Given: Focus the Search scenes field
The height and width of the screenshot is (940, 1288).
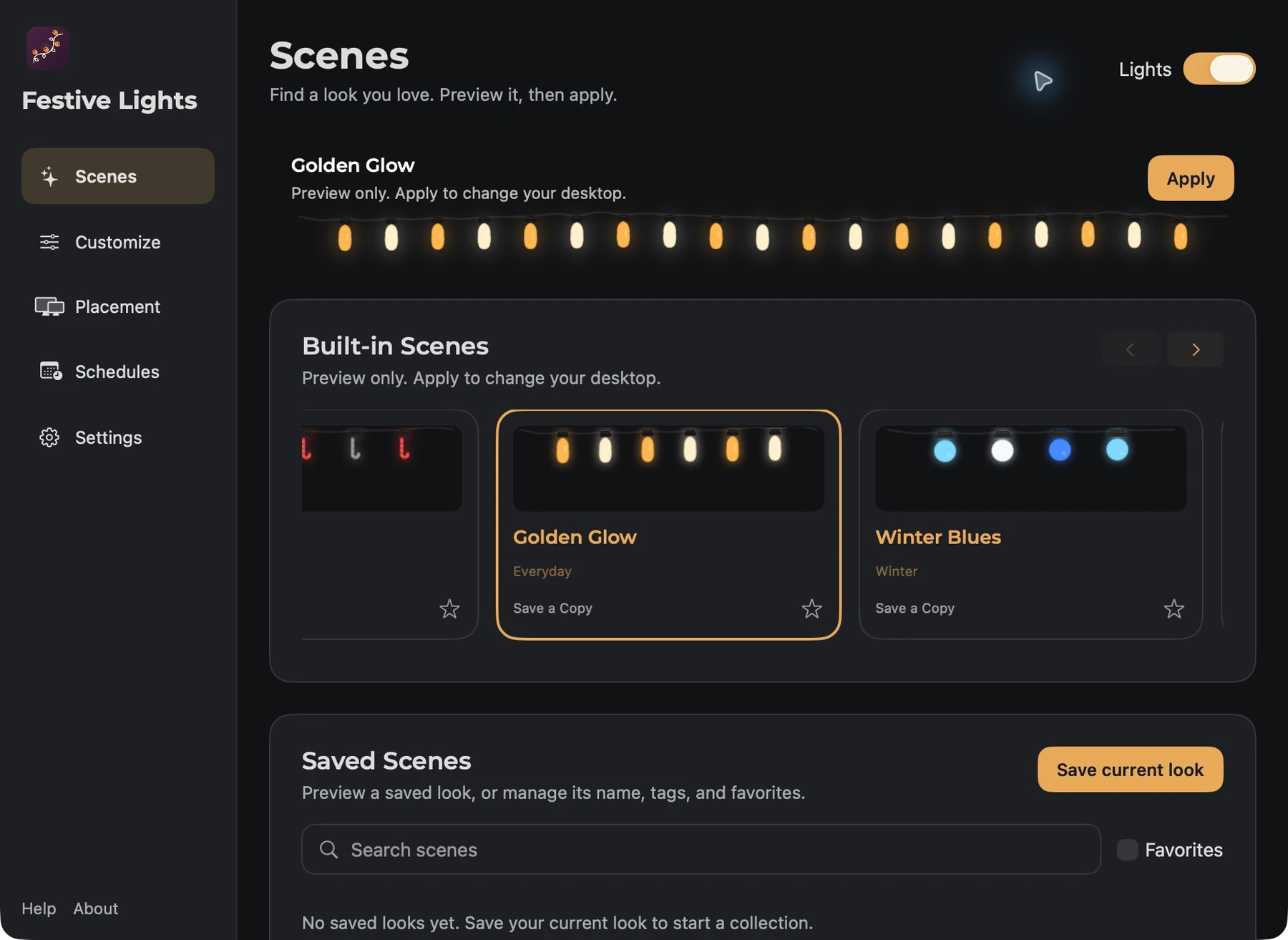Looking at the screenshot, I should click(x=701, y=849).
